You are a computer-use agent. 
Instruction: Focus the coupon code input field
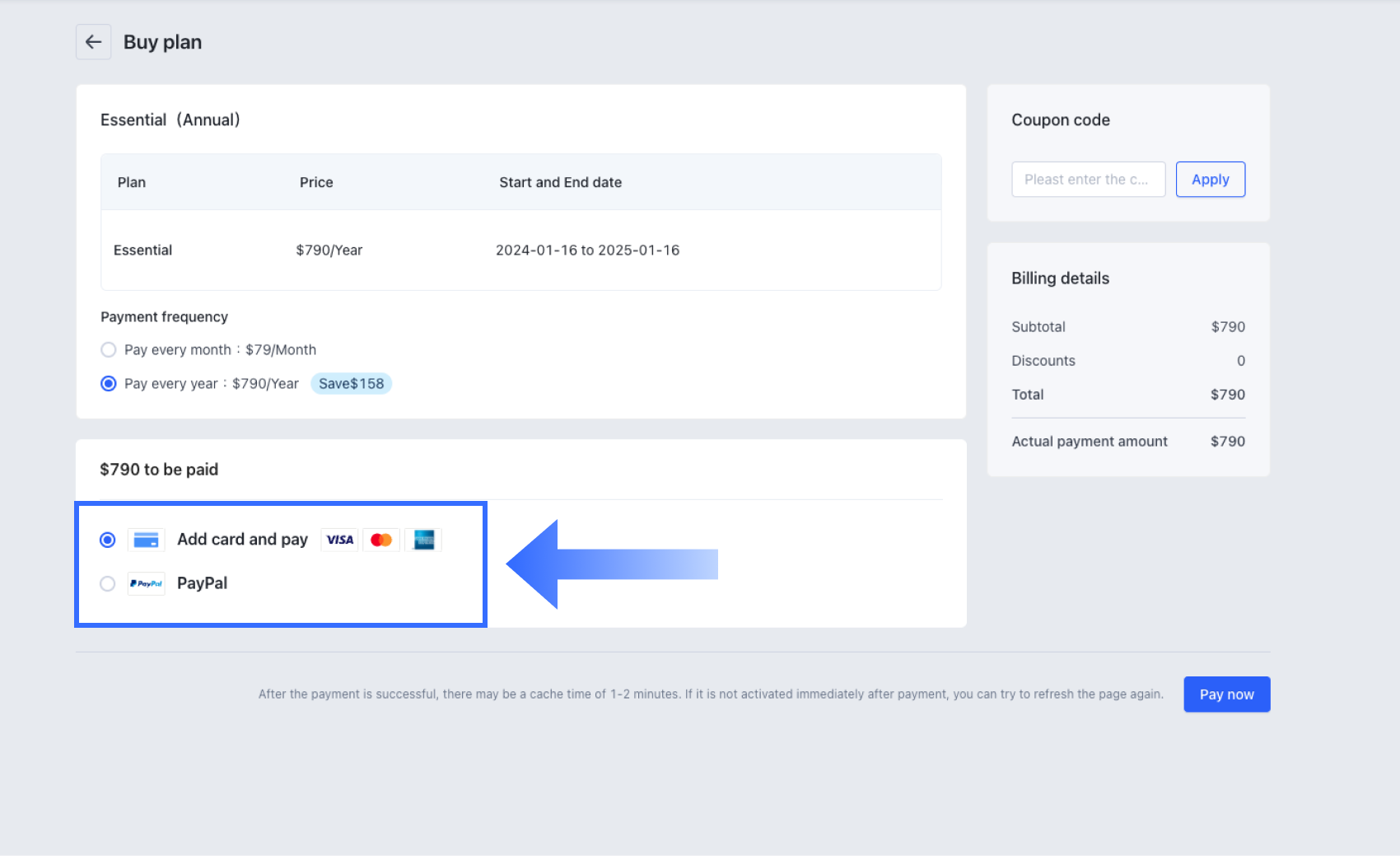tap(1088, 180)
